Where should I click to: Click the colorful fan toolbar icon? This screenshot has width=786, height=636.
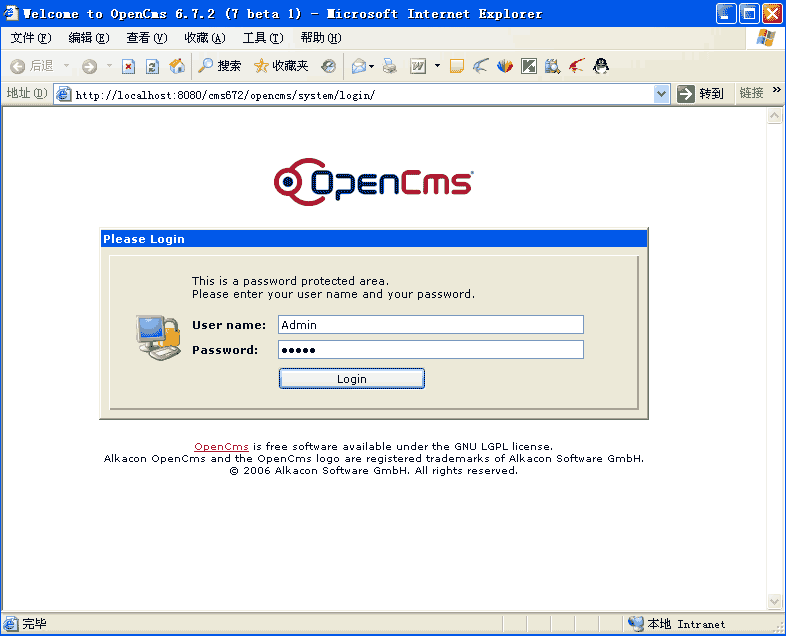[x=505, y=66]
